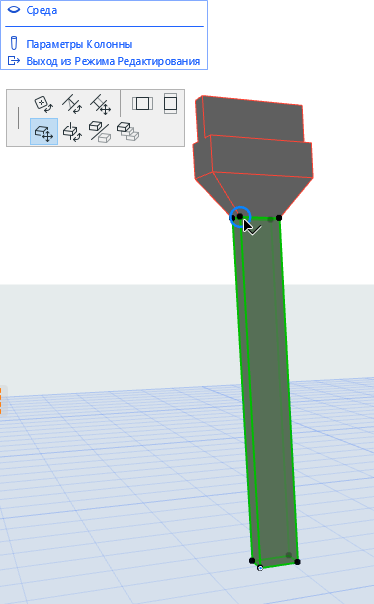Select the rotate column cross-section icon
374x604 pixels.
coord(44,104)
